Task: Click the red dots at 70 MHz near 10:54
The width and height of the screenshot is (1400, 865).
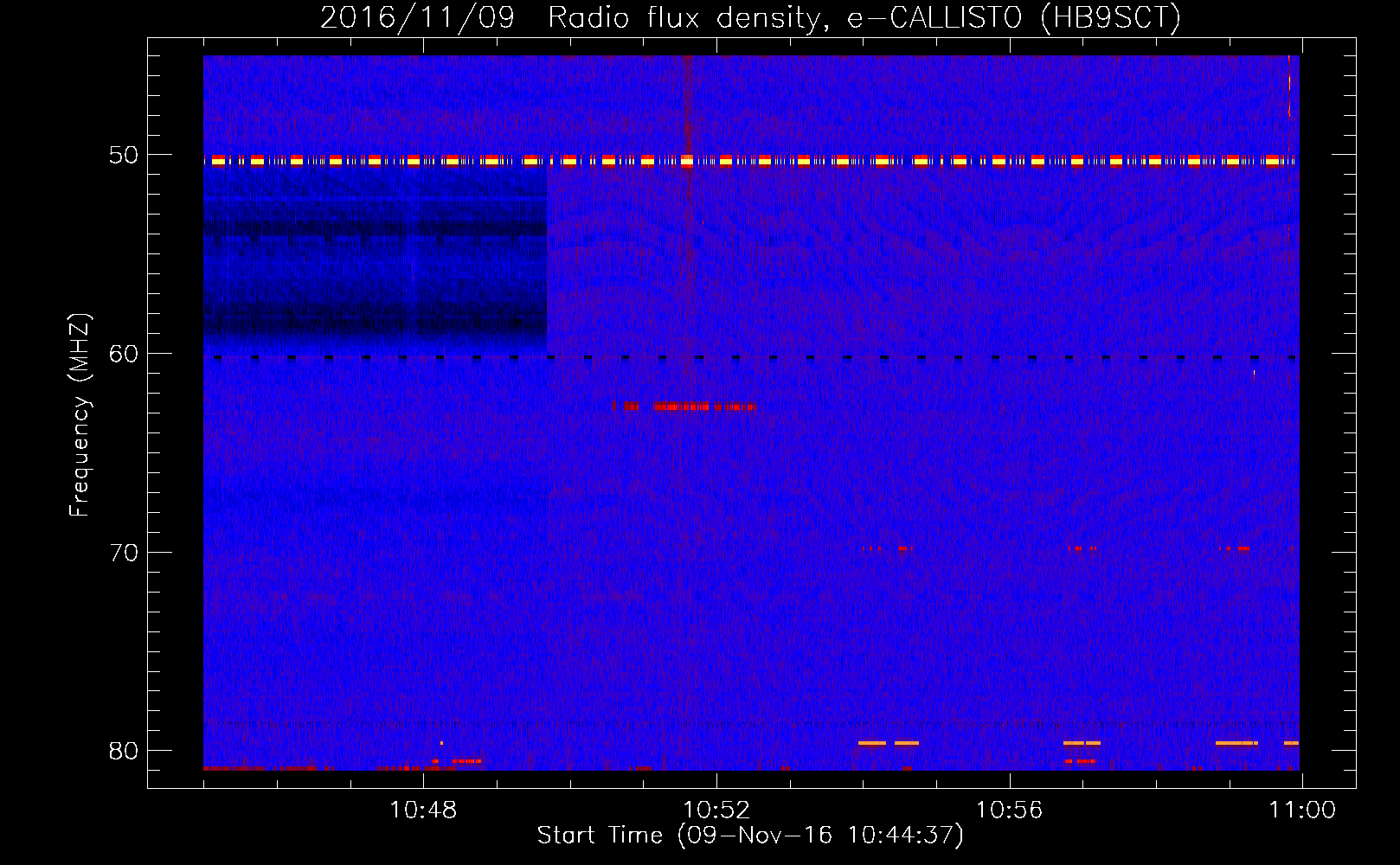Action: [x=889, y=548]
